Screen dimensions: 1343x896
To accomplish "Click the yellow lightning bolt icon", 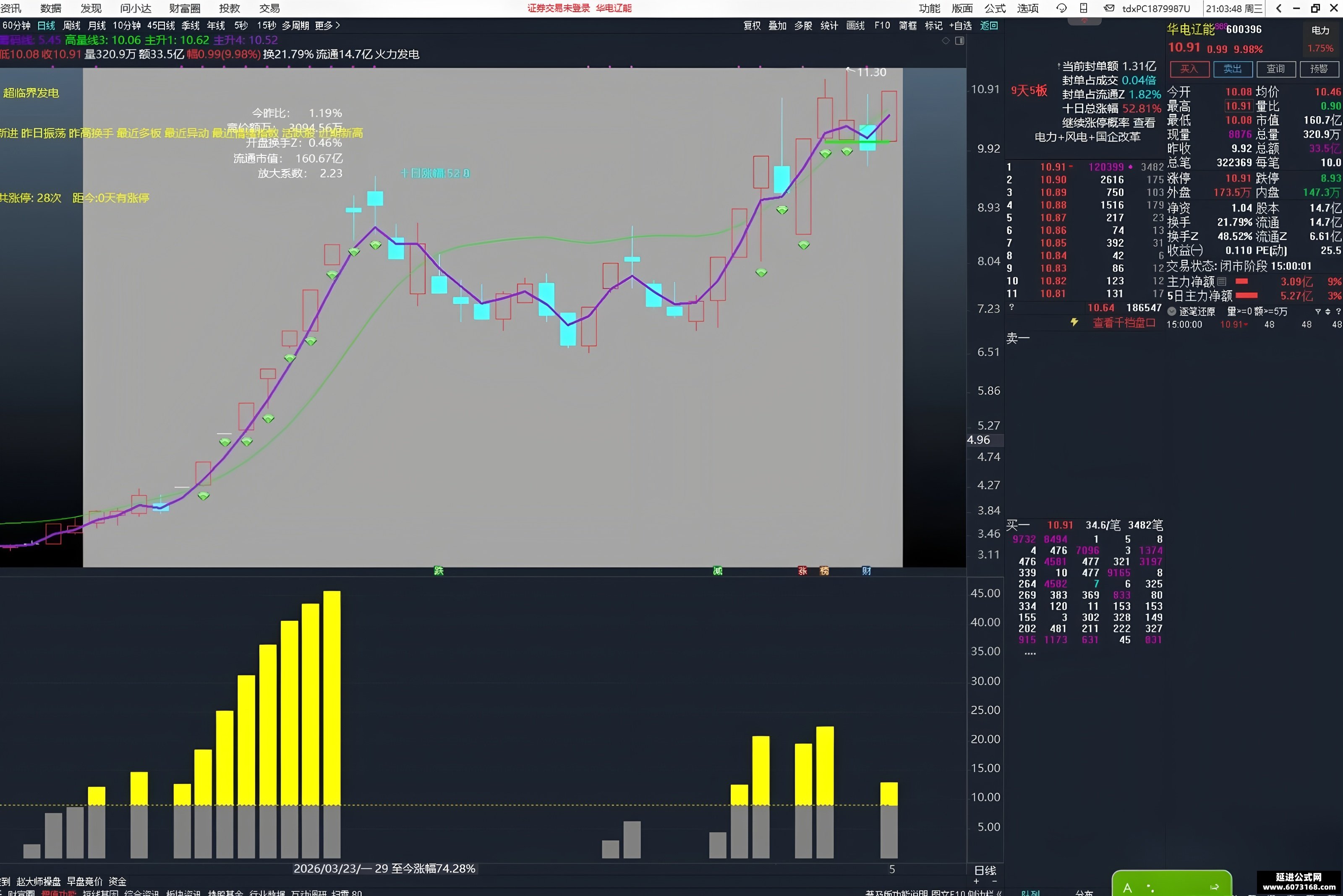I will [x=1074, y=322].
